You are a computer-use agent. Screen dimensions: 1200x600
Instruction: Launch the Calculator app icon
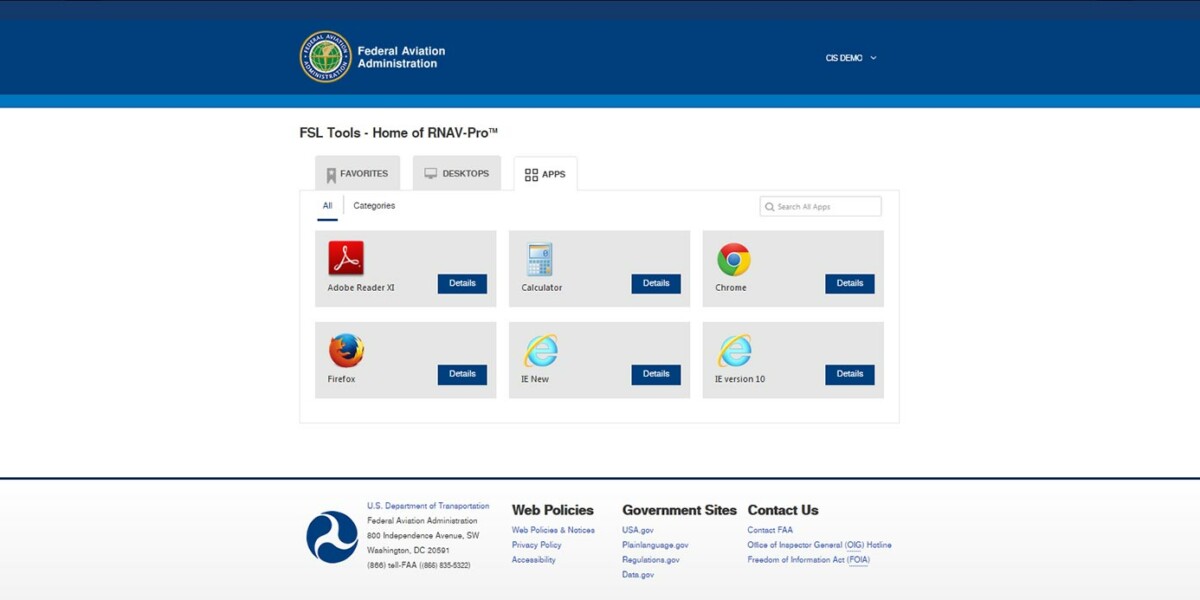tap(539, 257)
